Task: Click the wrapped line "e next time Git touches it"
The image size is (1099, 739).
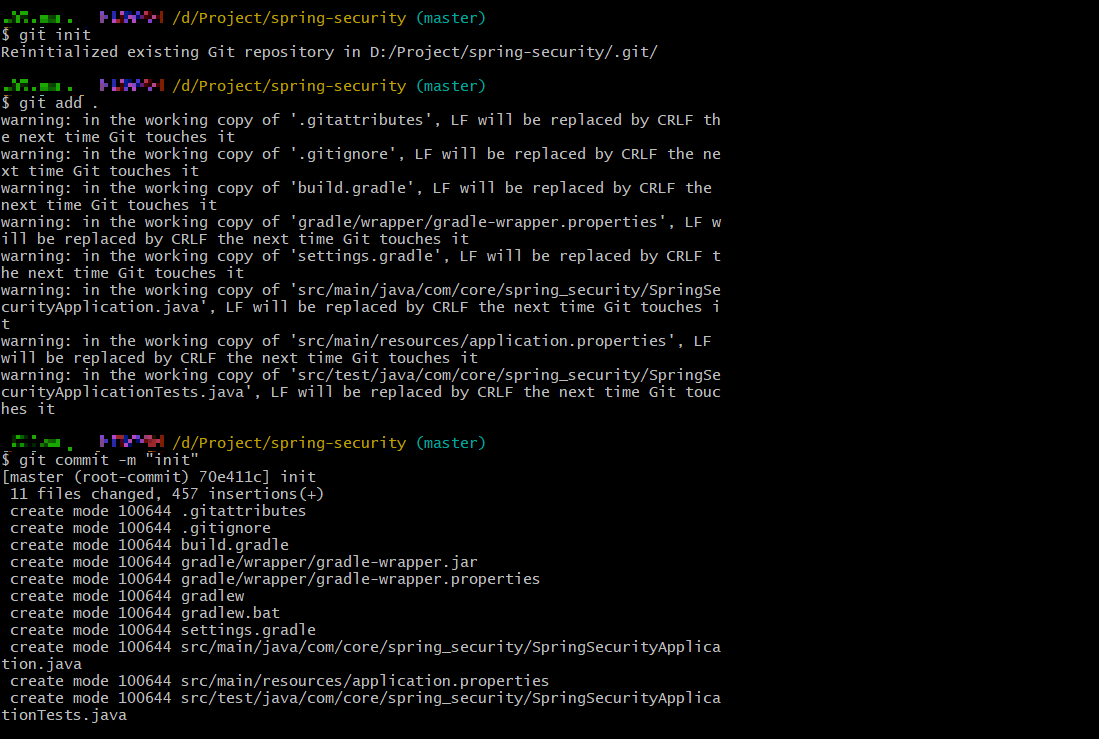Action: tap(118, 137)
